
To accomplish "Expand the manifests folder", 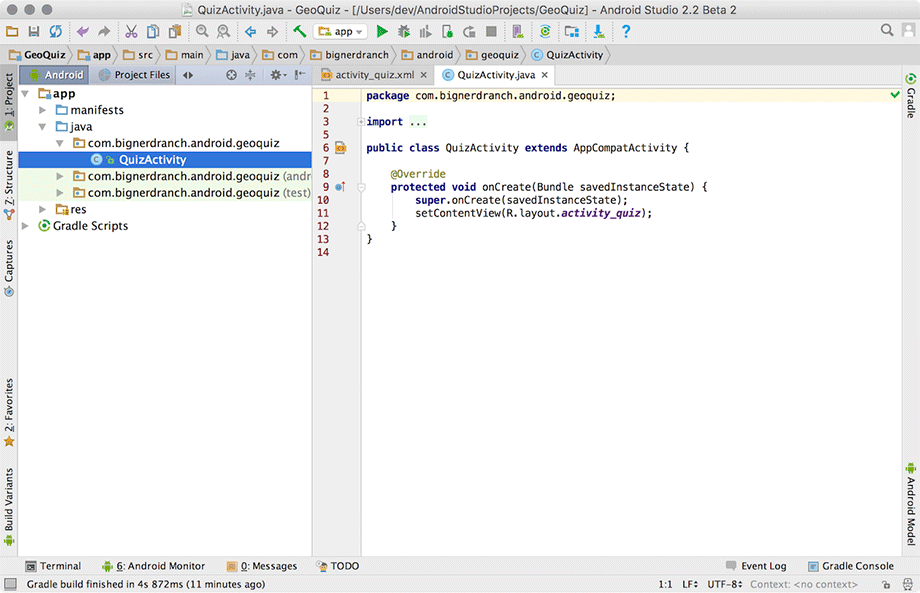I will tap(42, 110).
